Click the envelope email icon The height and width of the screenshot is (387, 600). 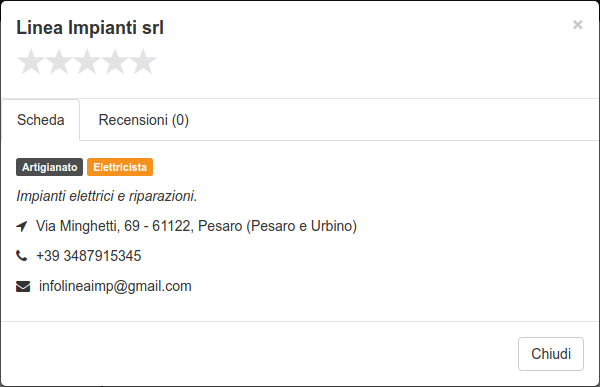pos(23,286)
